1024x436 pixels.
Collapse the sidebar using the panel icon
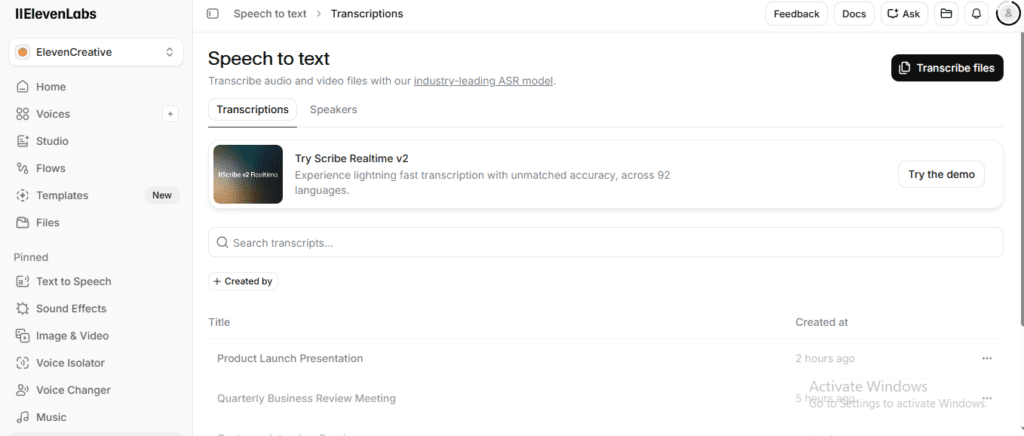(212, 14)
